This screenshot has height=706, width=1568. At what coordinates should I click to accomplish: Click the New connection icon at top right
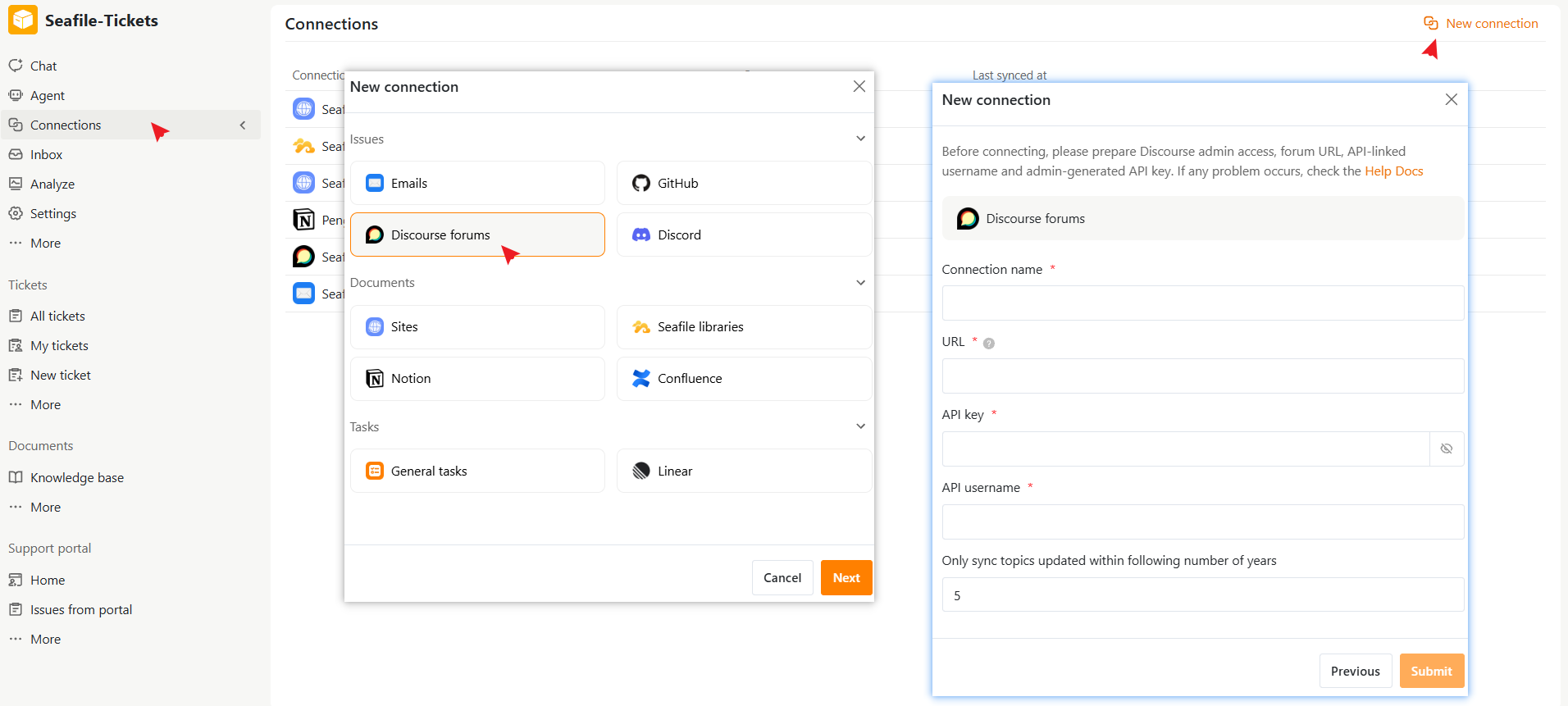1431,23
